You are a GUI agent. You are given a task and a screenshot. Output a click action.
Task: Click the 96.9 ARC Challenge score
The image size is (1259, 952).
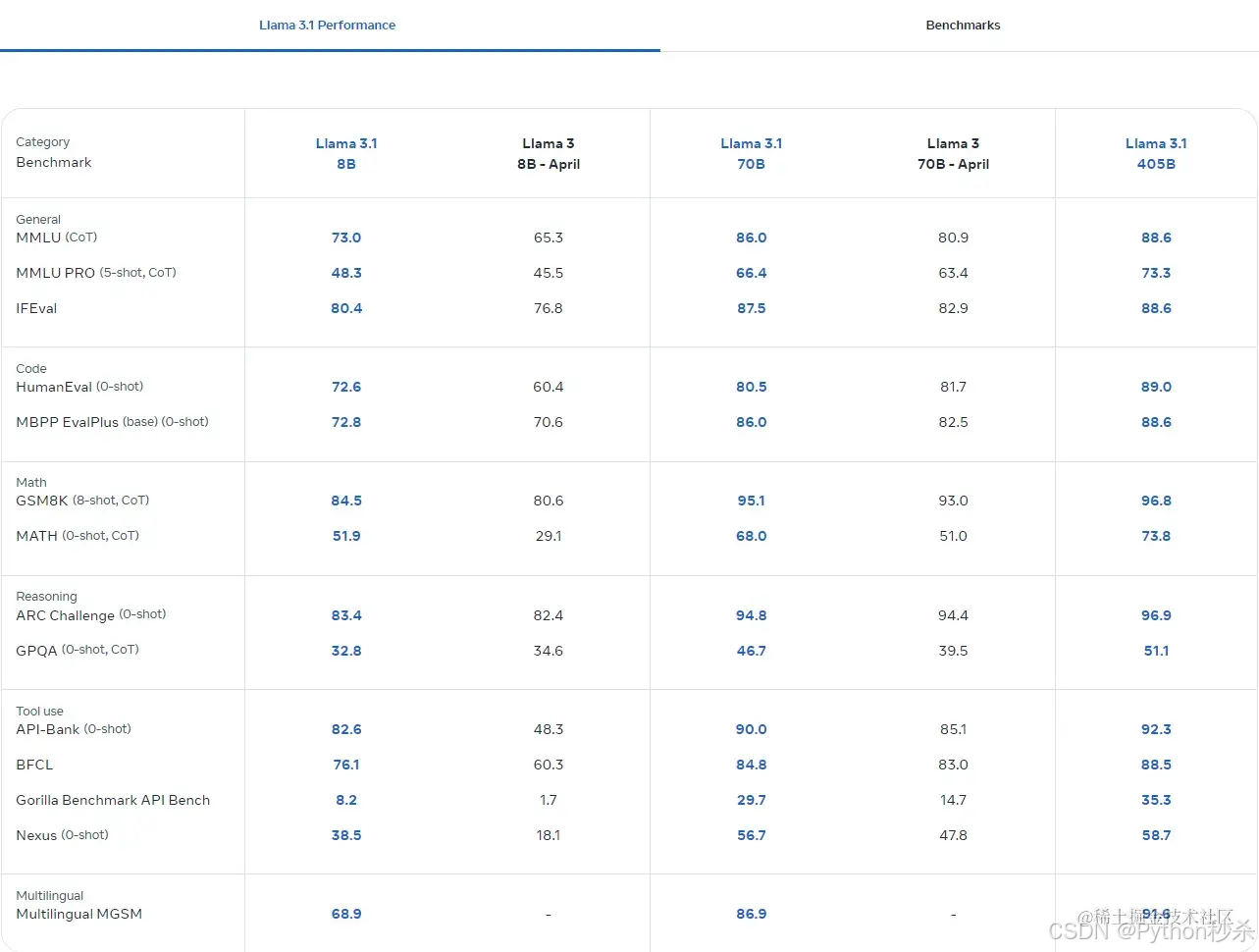[x=1156, y=615]
